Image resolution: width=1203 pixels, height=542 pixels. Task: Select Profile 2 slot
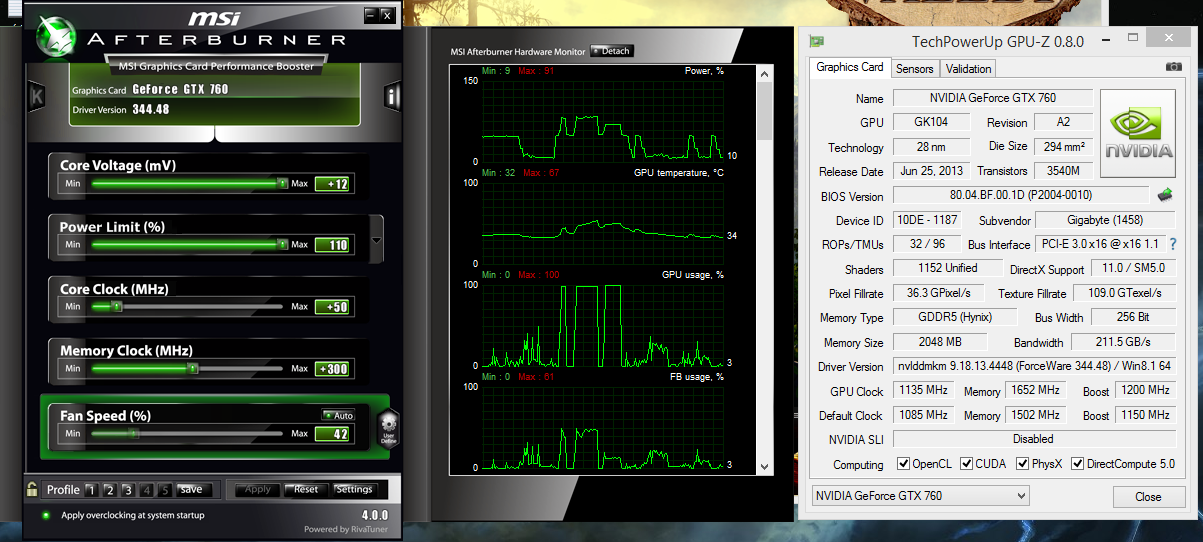tap(109, 490)
